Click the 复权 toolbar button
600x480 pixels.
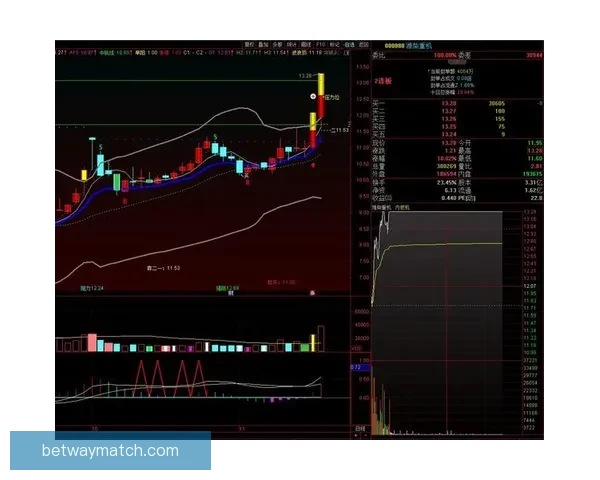248,45
